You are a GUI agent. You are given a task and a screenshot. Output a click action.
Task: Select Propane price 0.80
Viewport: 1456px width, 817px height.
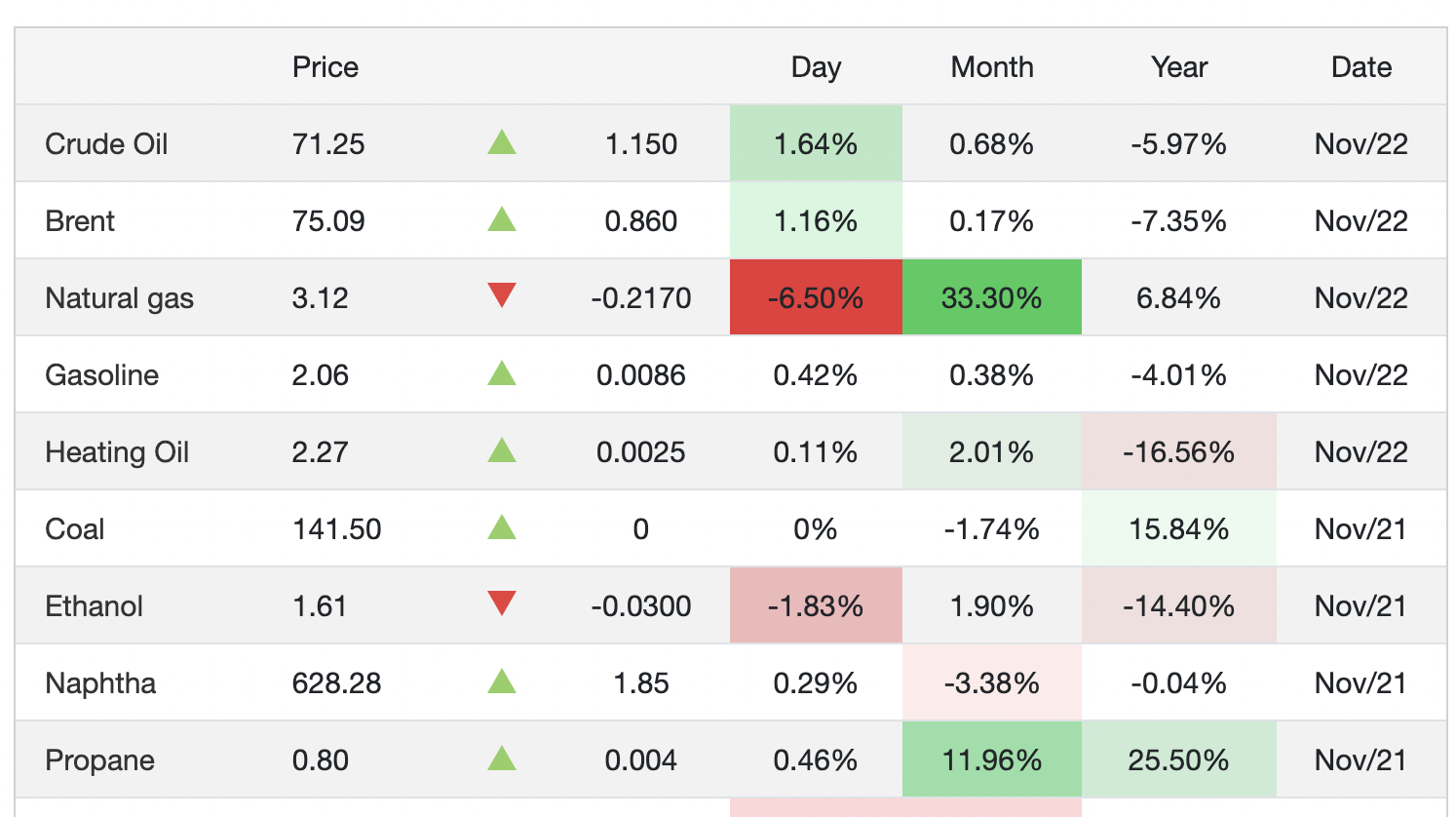320,760
